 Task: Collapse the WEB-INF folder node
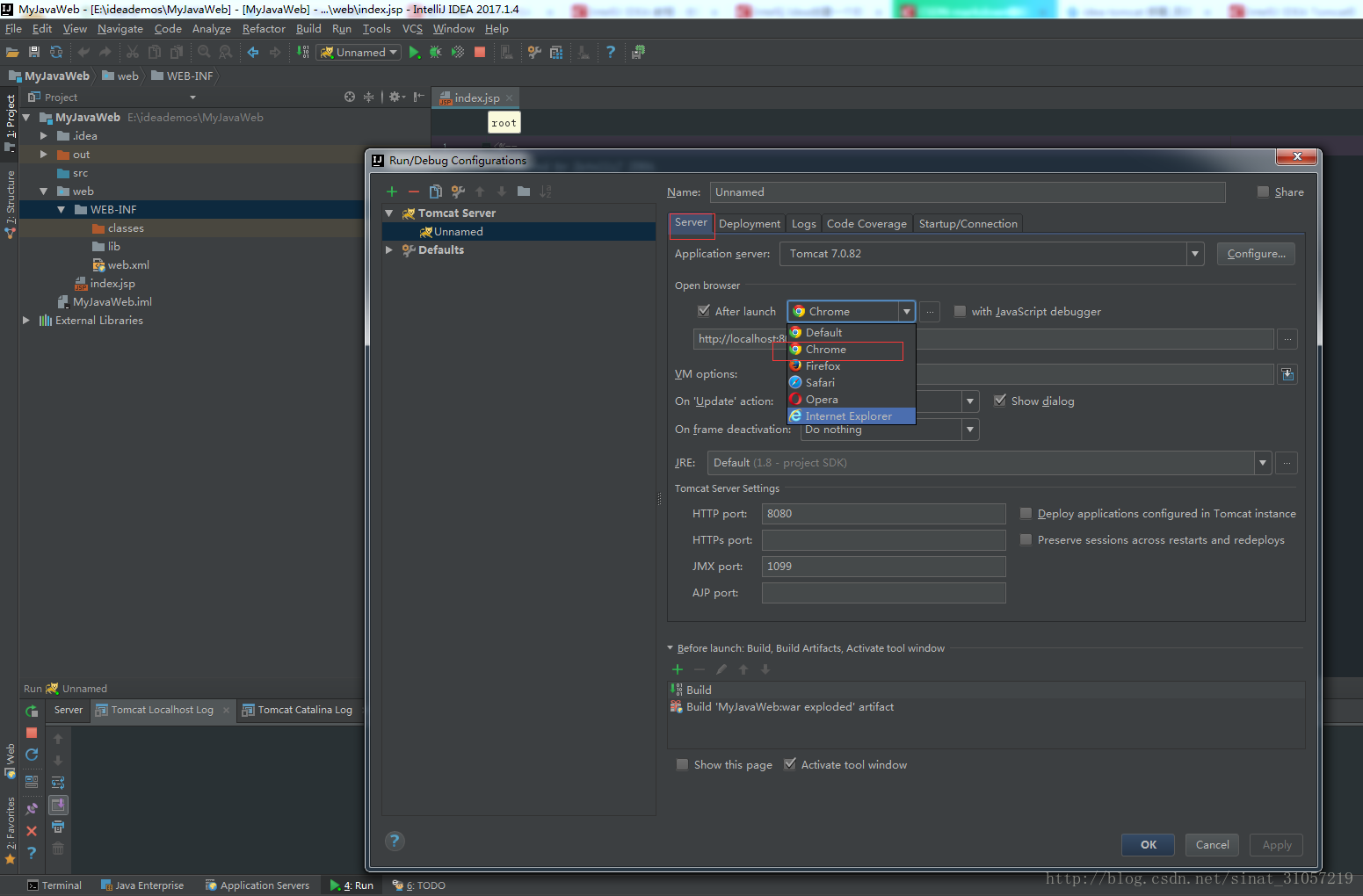tap(62, 210)
